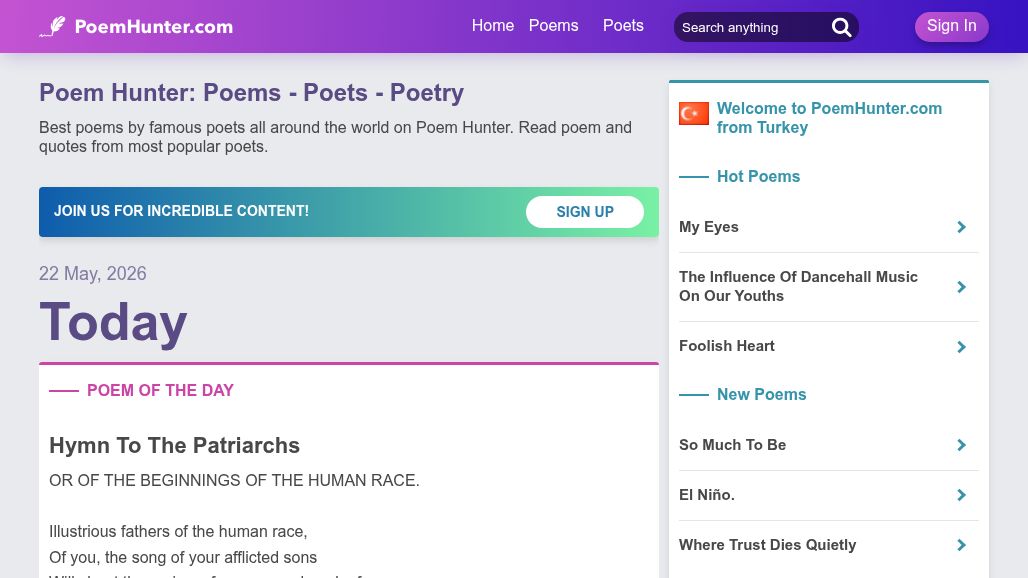Click the chevron next to So Much To Be

[961, 445]
